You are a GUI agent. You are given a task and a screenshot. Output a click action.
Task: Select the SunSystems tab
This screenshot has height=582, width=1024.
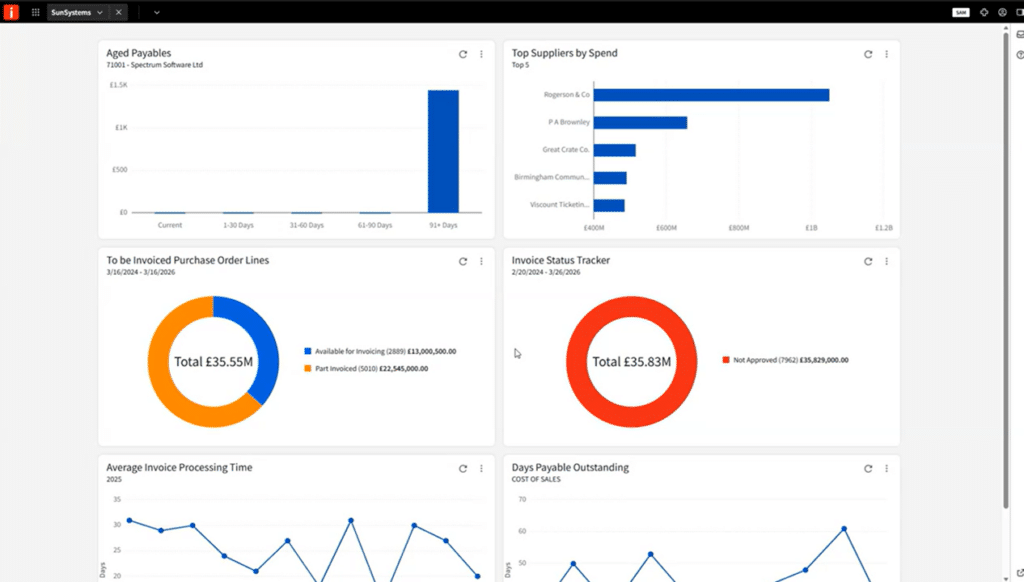pos(70,12)
